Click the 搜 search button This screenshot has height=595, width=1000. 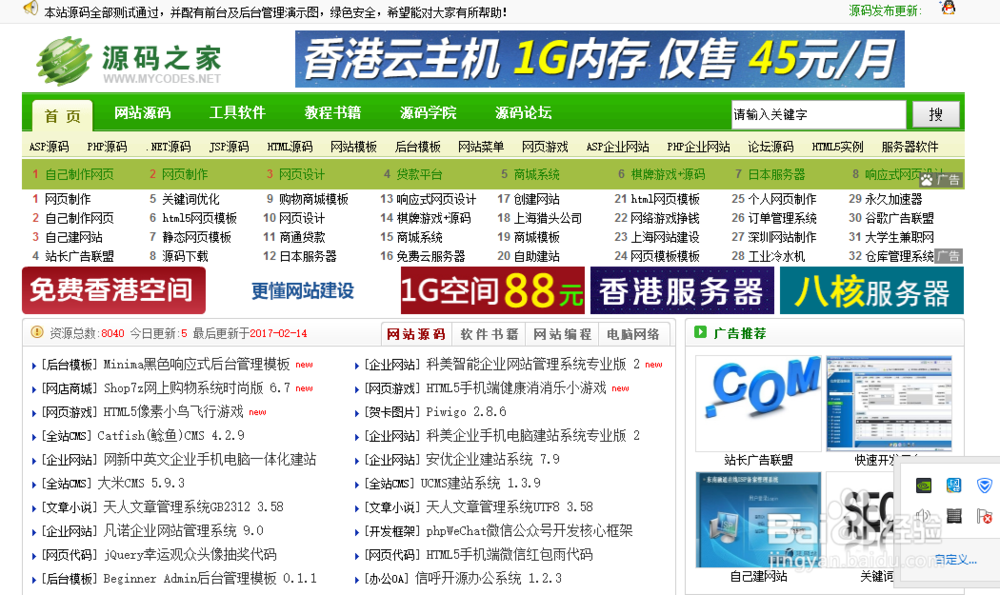point(936,115)
